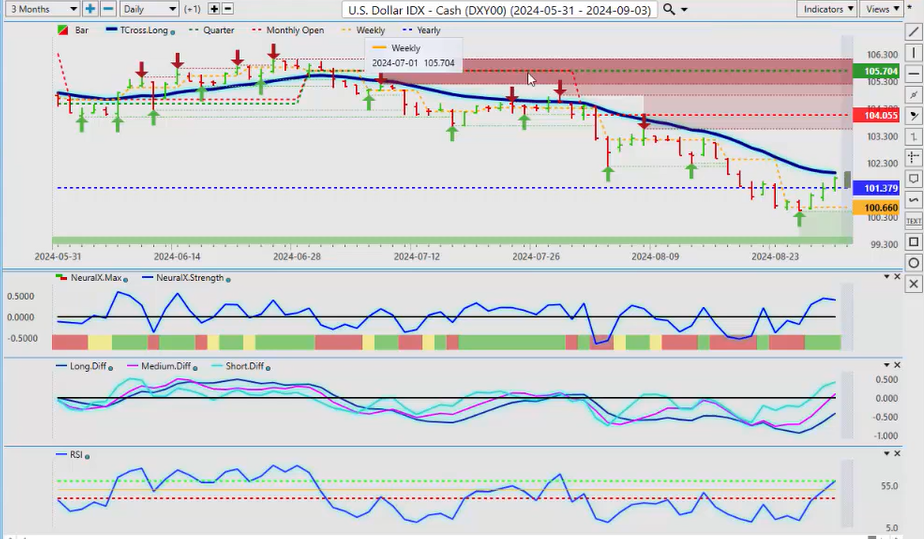Viewport: 924px width, 539px height.
Task: Select the horizontal line drawing tool
Action: click(913, 74)
